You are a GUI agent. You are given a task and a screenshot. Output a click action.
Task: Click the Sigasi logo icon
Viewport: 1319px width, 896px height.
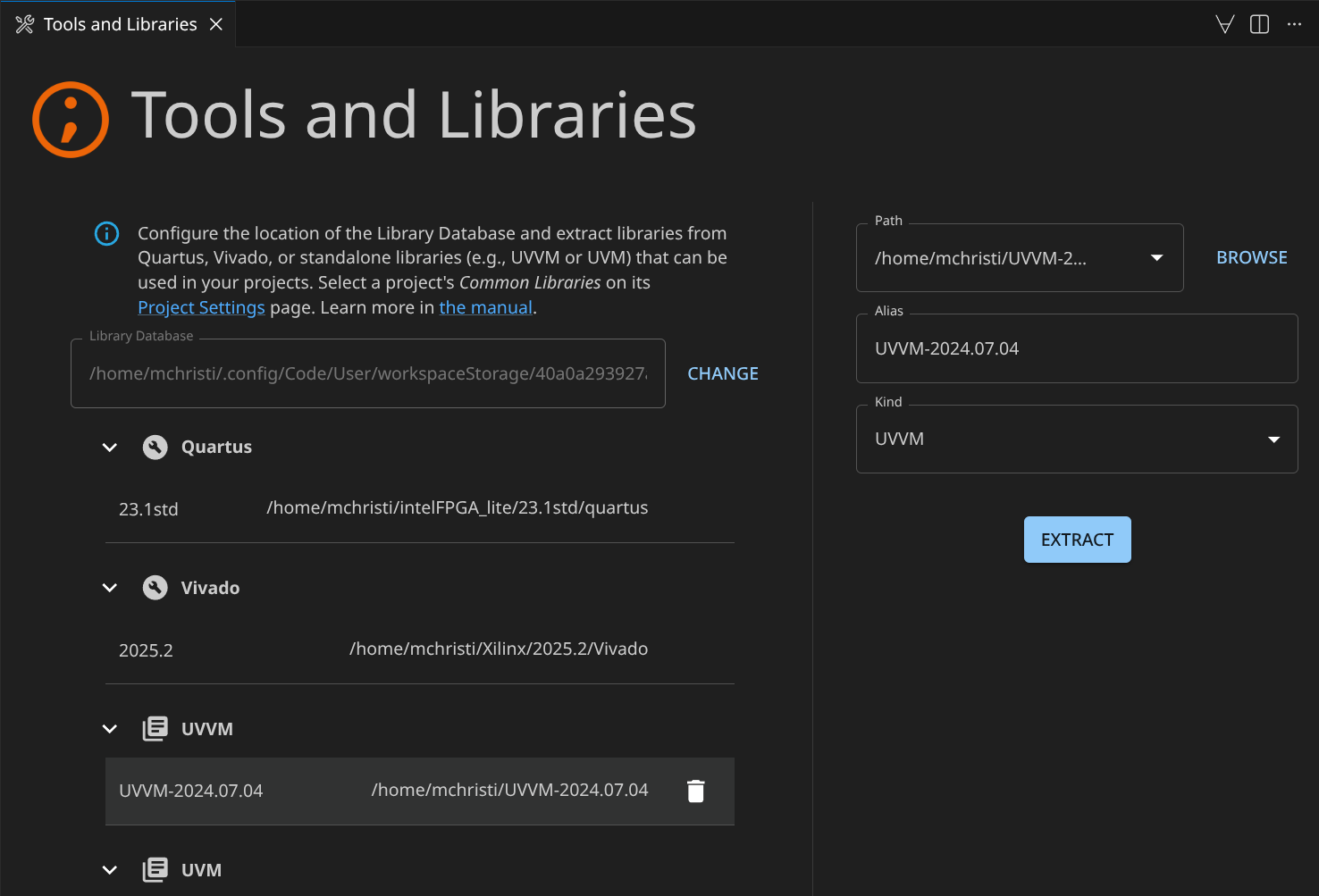(x=71, y=120)
